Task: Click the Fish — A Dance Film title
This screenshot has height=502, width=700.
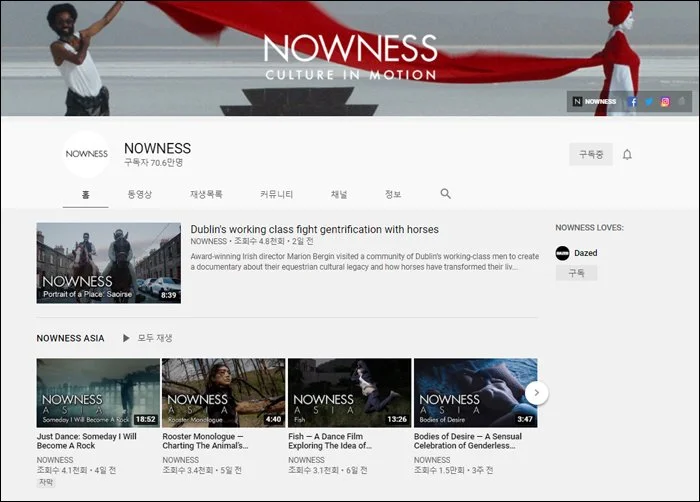Action: pos(330,441)
